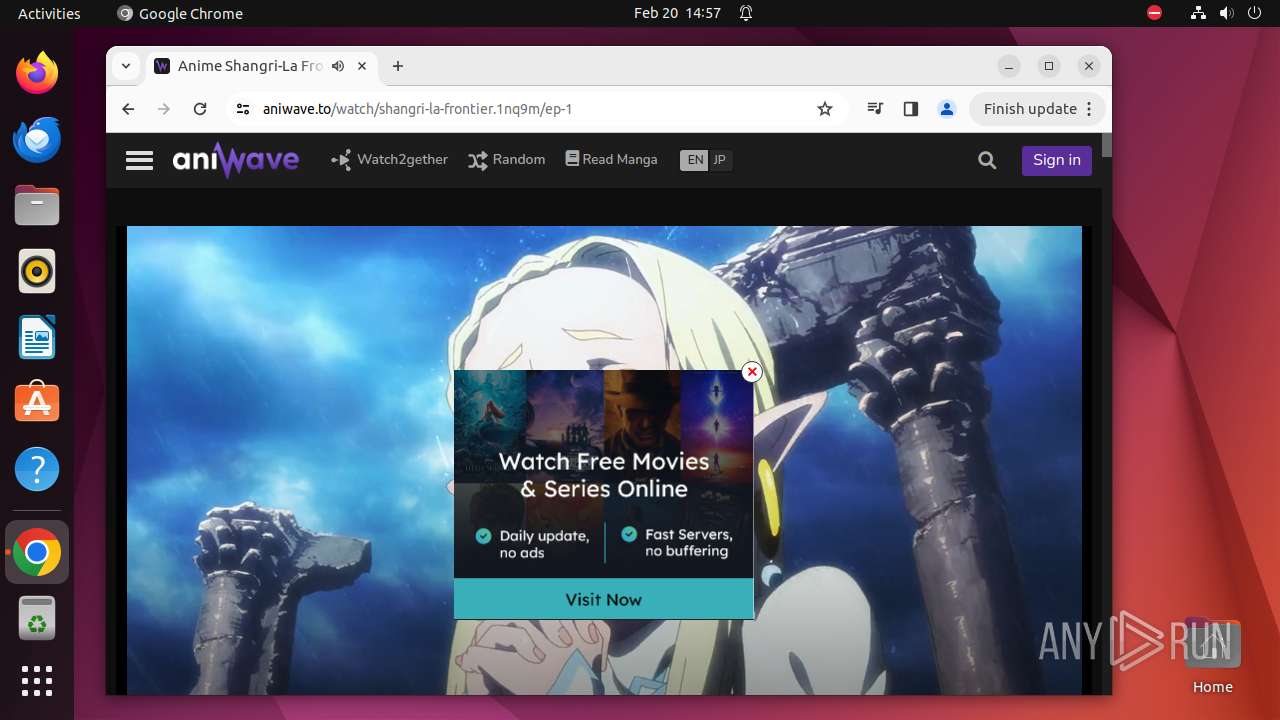Image resolution: width=1280 pixels, height=720 pixels.
Task: Open Home folder on desktop
Action: [1212, 657]
